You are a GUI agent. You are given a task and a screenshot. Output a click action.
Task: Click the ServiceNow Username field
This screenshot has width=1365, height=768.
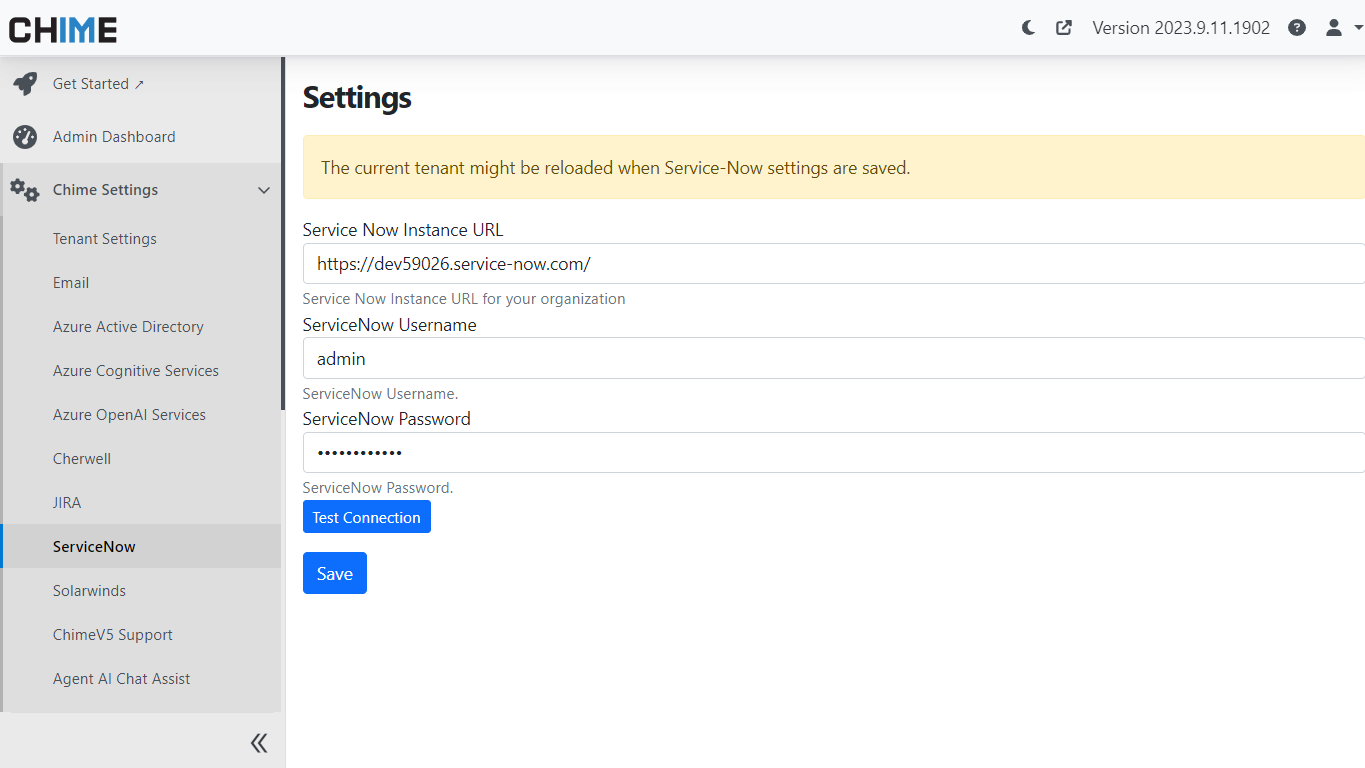834,358
